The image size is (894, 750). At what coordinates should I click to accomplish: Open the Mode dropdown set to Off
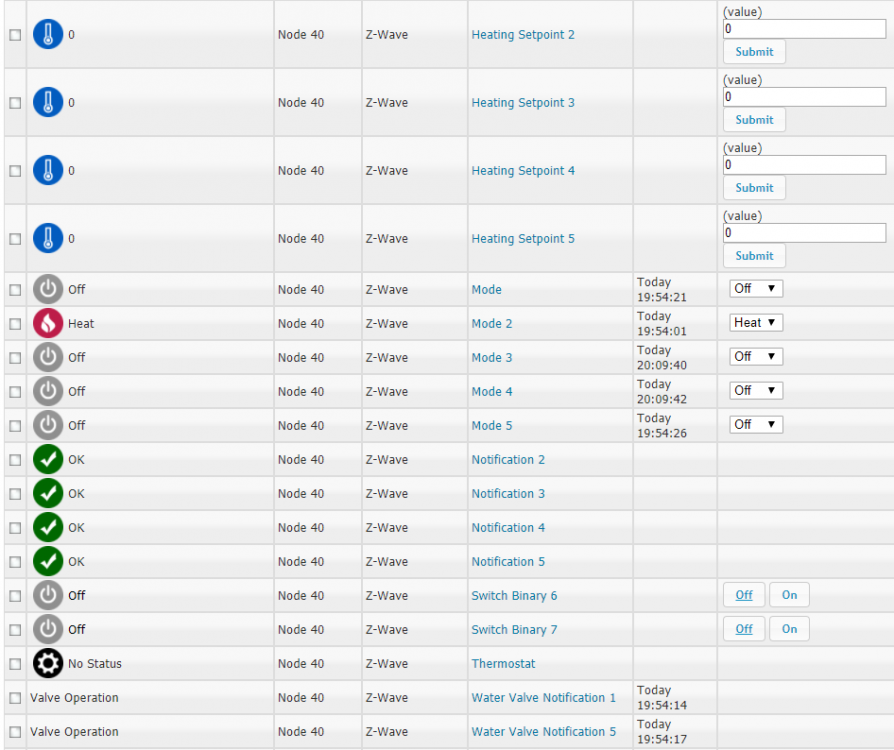(x=756, y=289)
